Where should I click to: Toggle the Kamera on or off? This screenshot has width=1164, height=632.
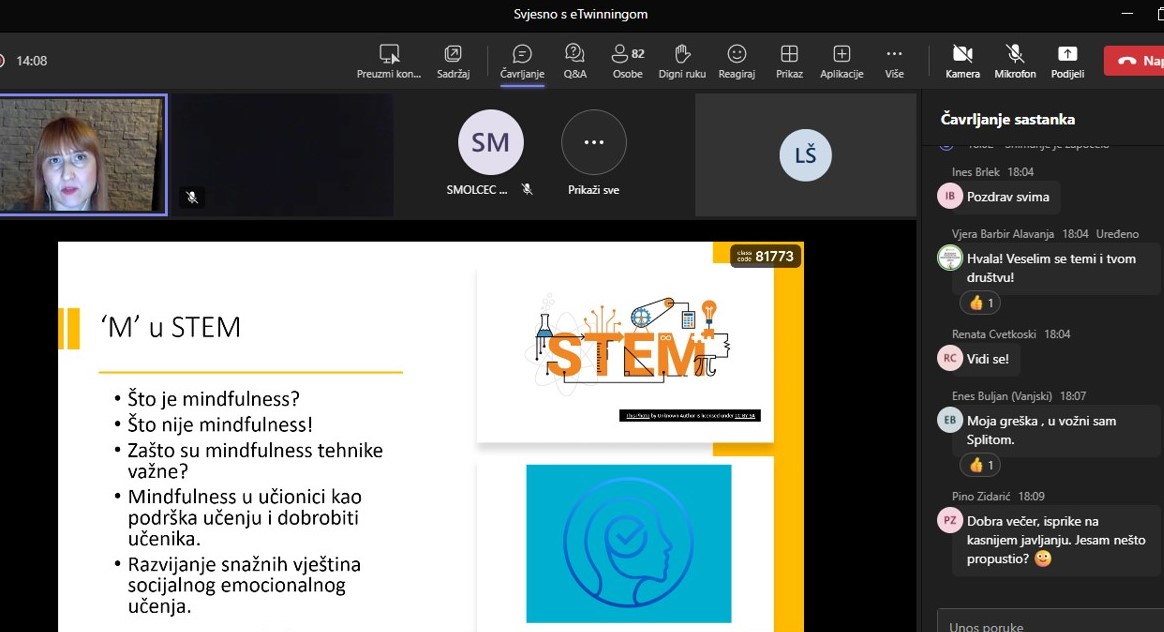(961, 60)
